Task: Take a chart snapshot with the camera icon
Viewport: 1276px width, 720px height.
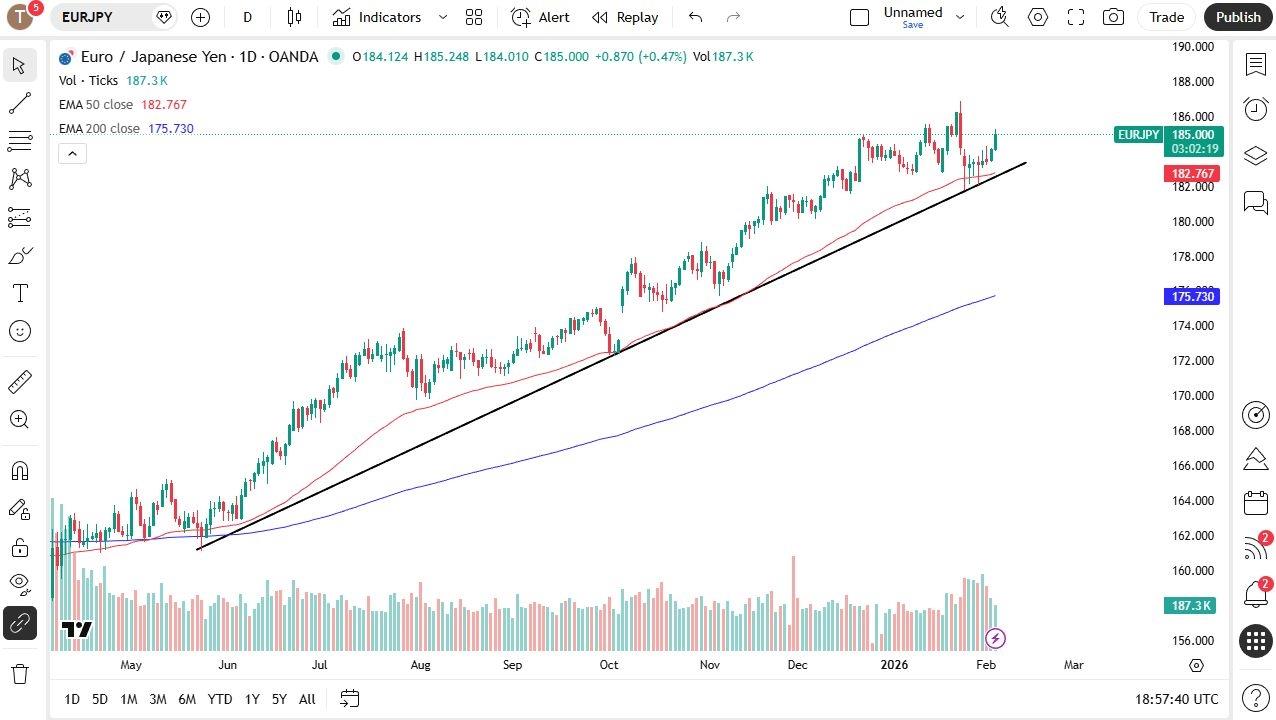Action: [1114, 17]
